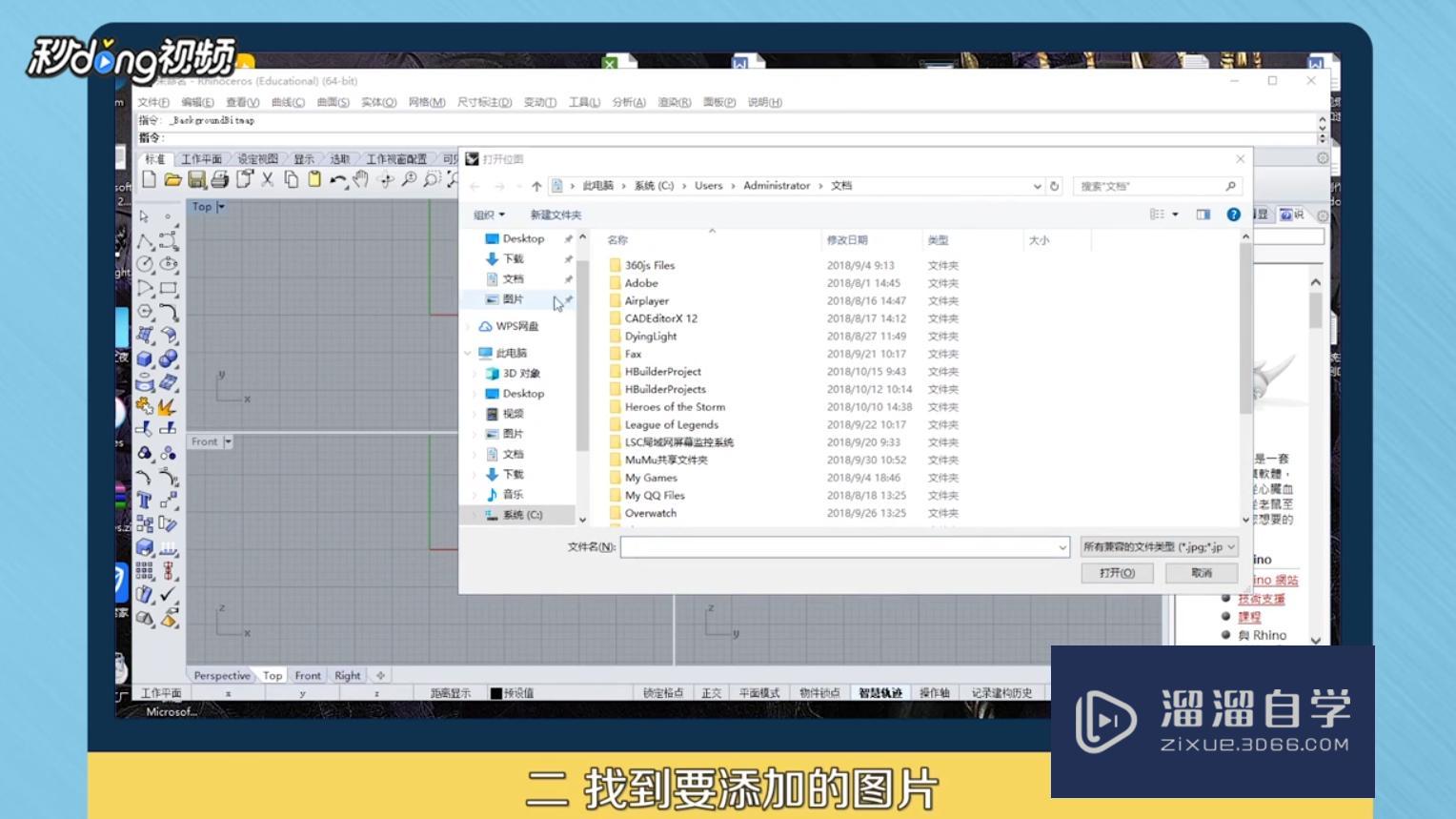This screenshot has width=1456, height=819.
Task: Click the Print icon in Rhino toolbar
Action: [x=220, y=179]
